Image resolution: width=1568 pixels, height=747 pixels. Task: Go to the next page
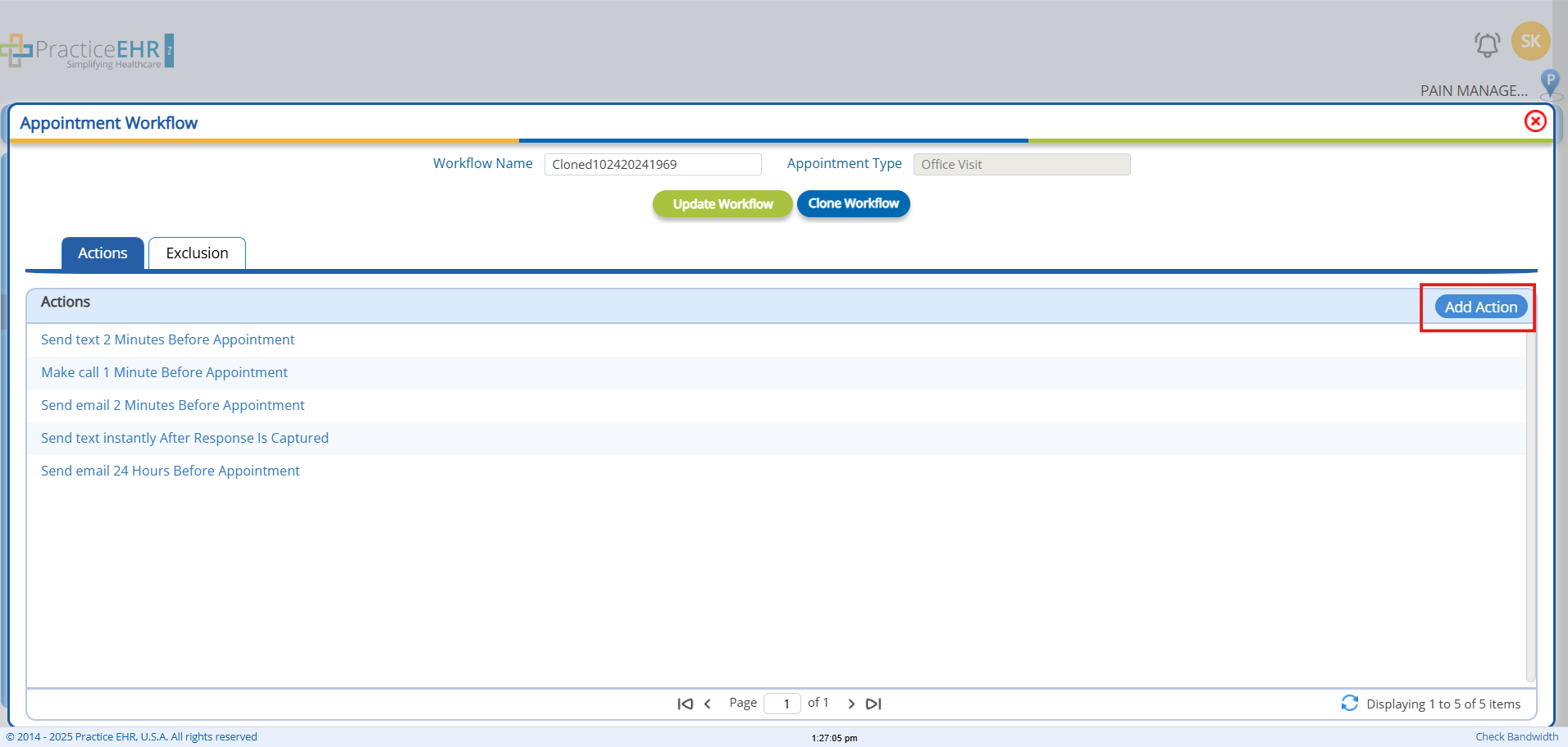pos(851,704)
